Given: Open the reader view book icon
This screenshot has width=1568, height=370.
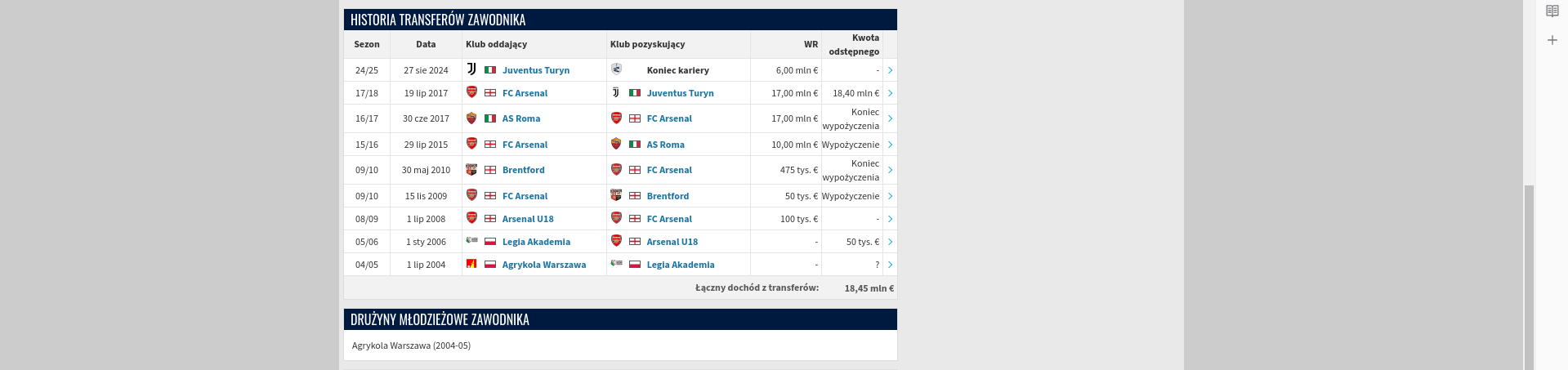Looking at the screenshot, I should point(1552,11).
